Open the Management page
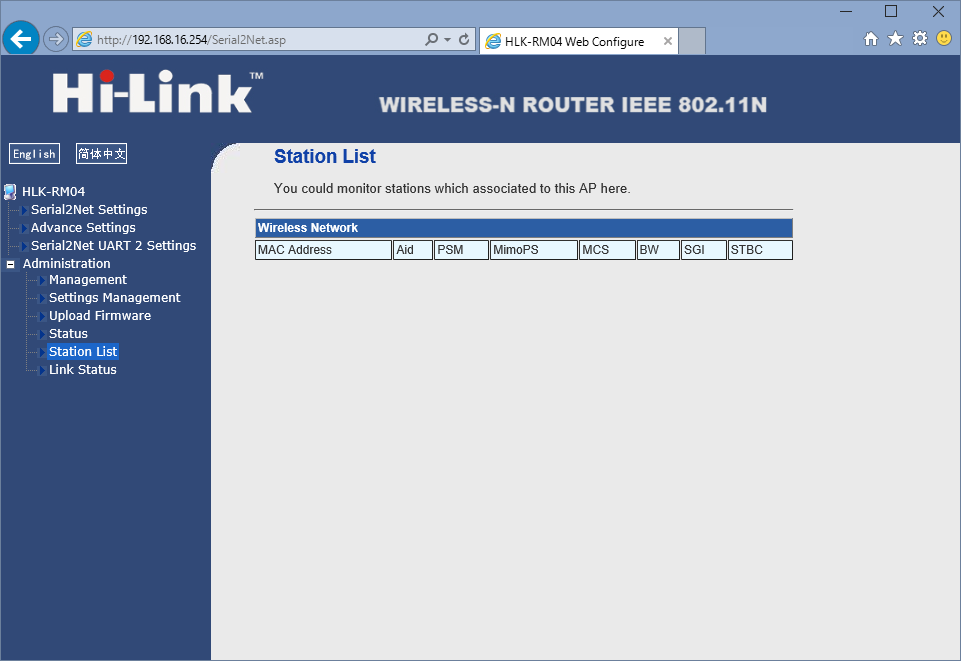Screen dimensions: 961x661 tap(88, 280)
